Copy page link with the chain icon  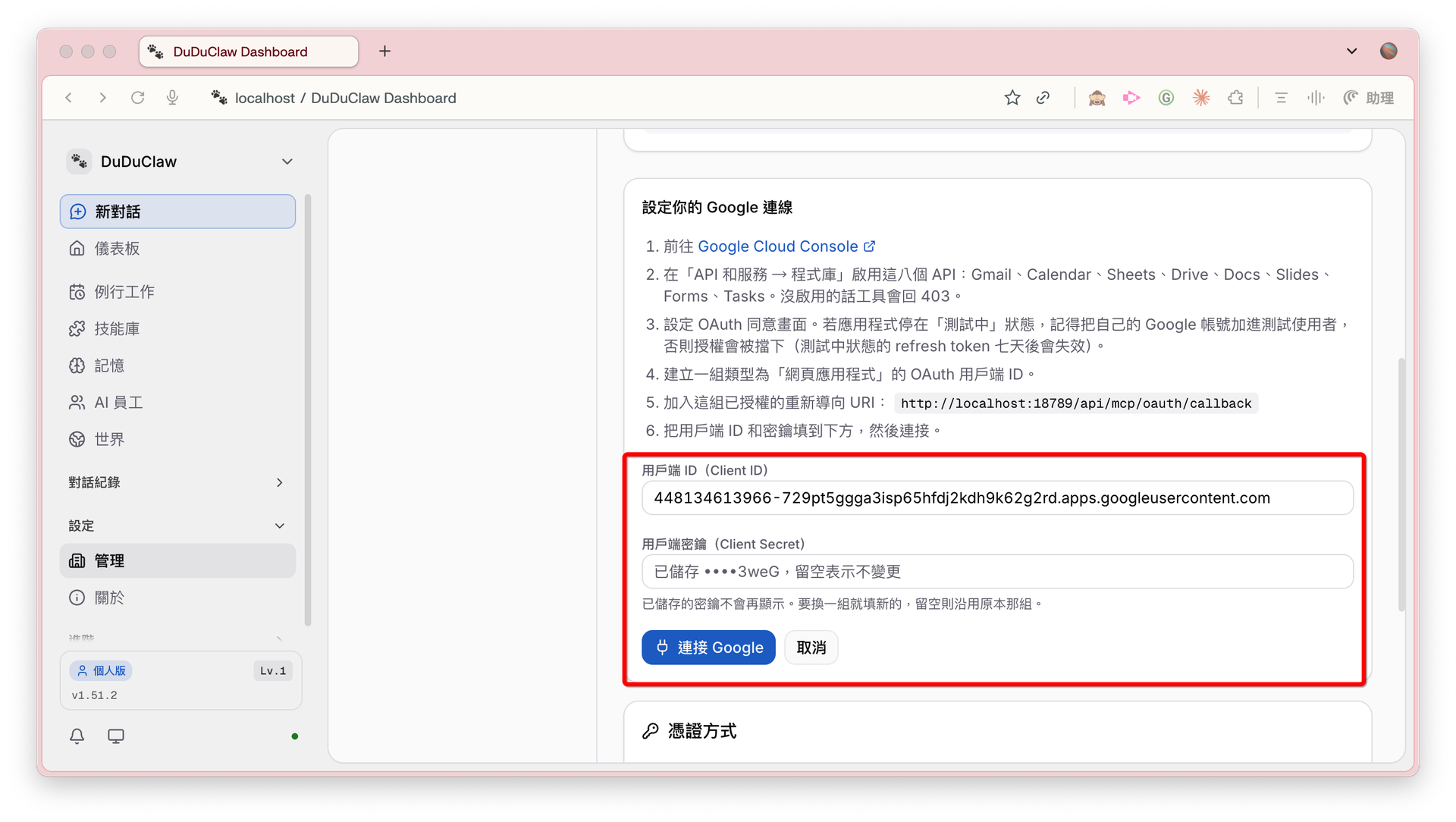coord(1043,98)
